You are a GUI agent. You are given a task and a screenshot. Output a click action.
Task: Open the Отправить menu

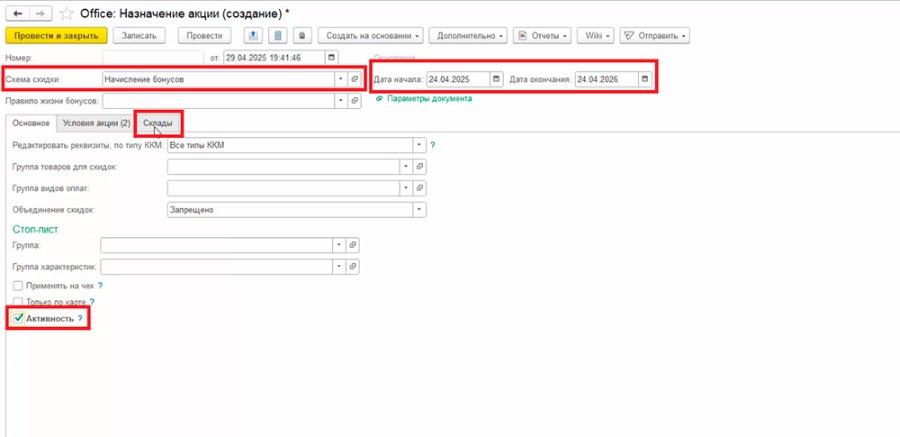pos(654,36)
